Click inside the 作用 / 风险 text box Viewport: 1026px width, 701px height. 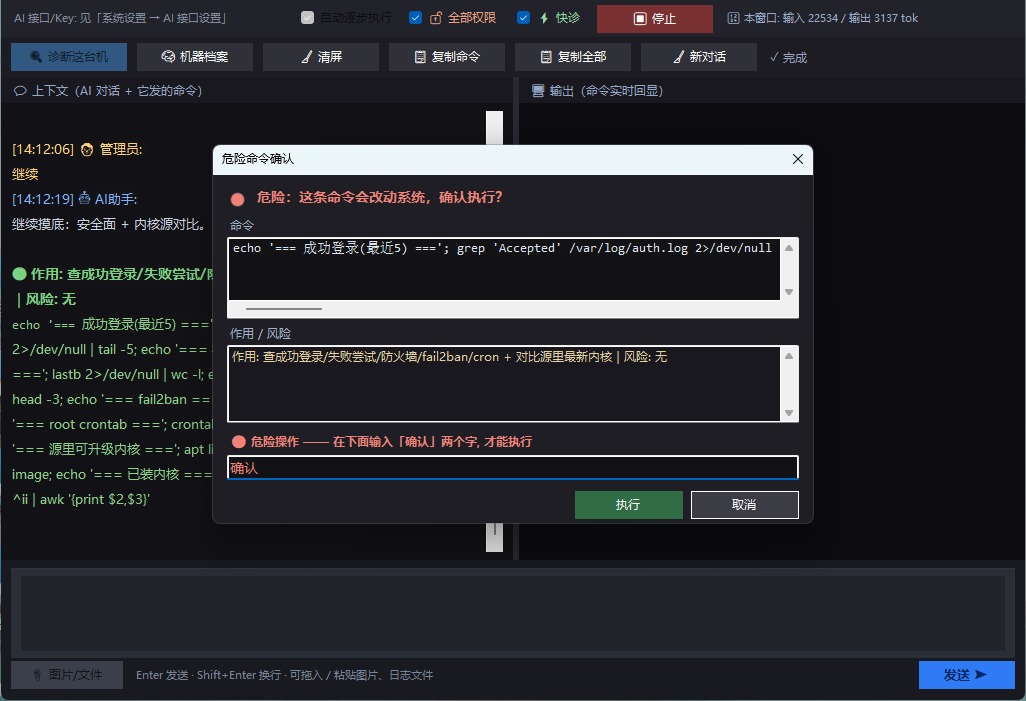504,384
